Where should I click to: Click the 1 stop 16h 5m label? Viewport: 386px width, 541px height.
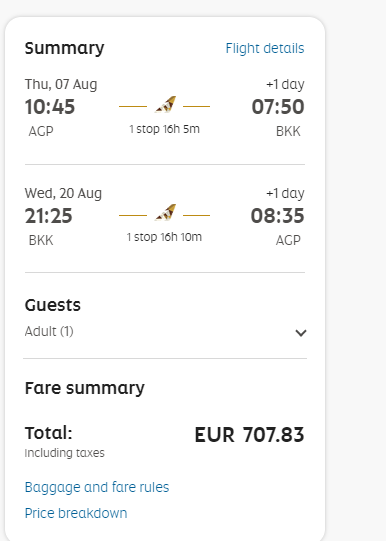pyautogui.click(x=165, y=129)
